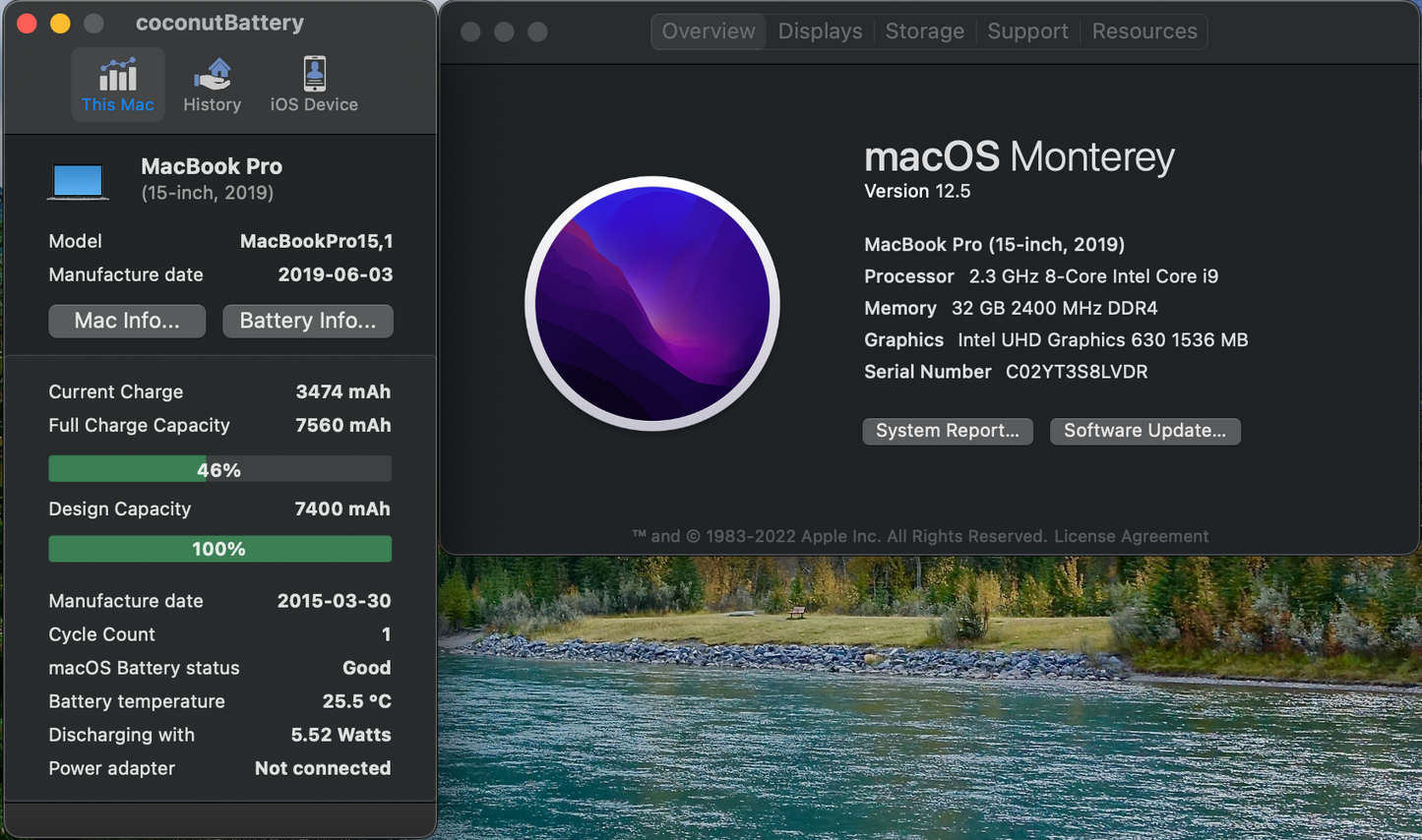Click the MacBook Pro laptop icon
The width and height of the screenshot is (1422, 840).
pos(78,180)
